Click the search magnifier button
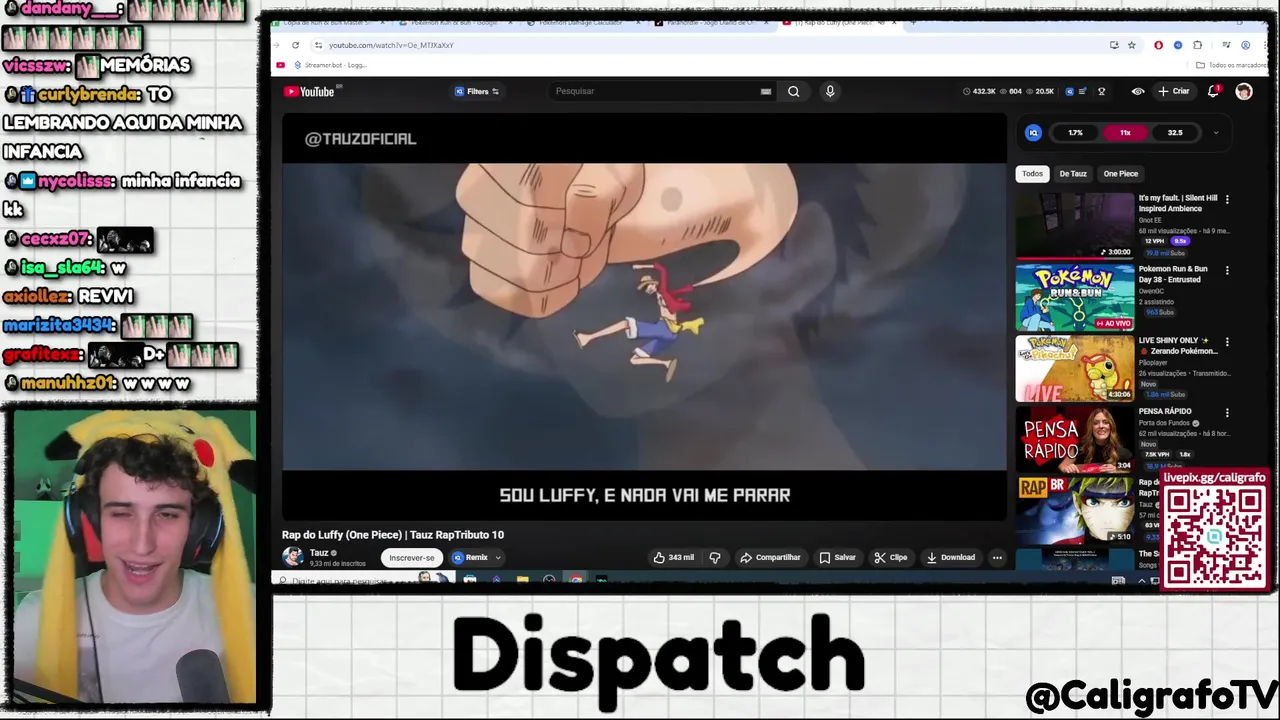 (793, 91)
